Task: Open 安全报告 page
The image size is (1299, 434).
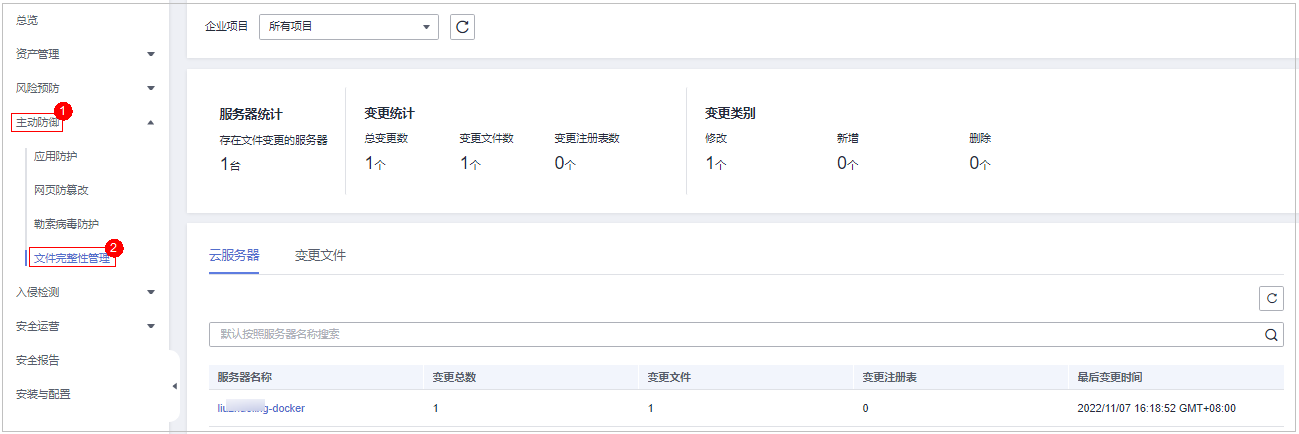Action: (x=37, y=360)
